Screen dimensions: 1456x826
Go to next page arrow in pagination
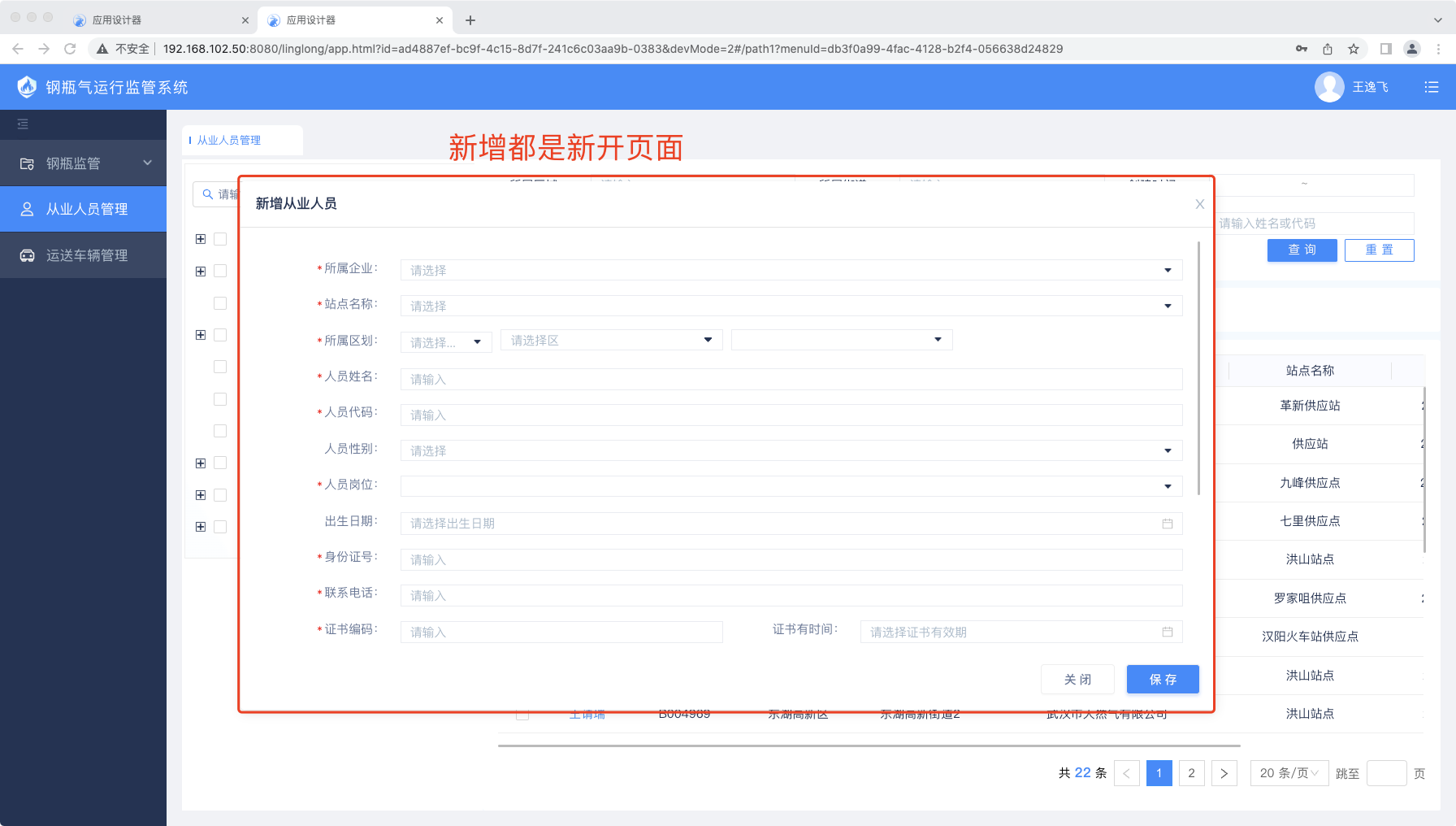[x=1224, y=773]
